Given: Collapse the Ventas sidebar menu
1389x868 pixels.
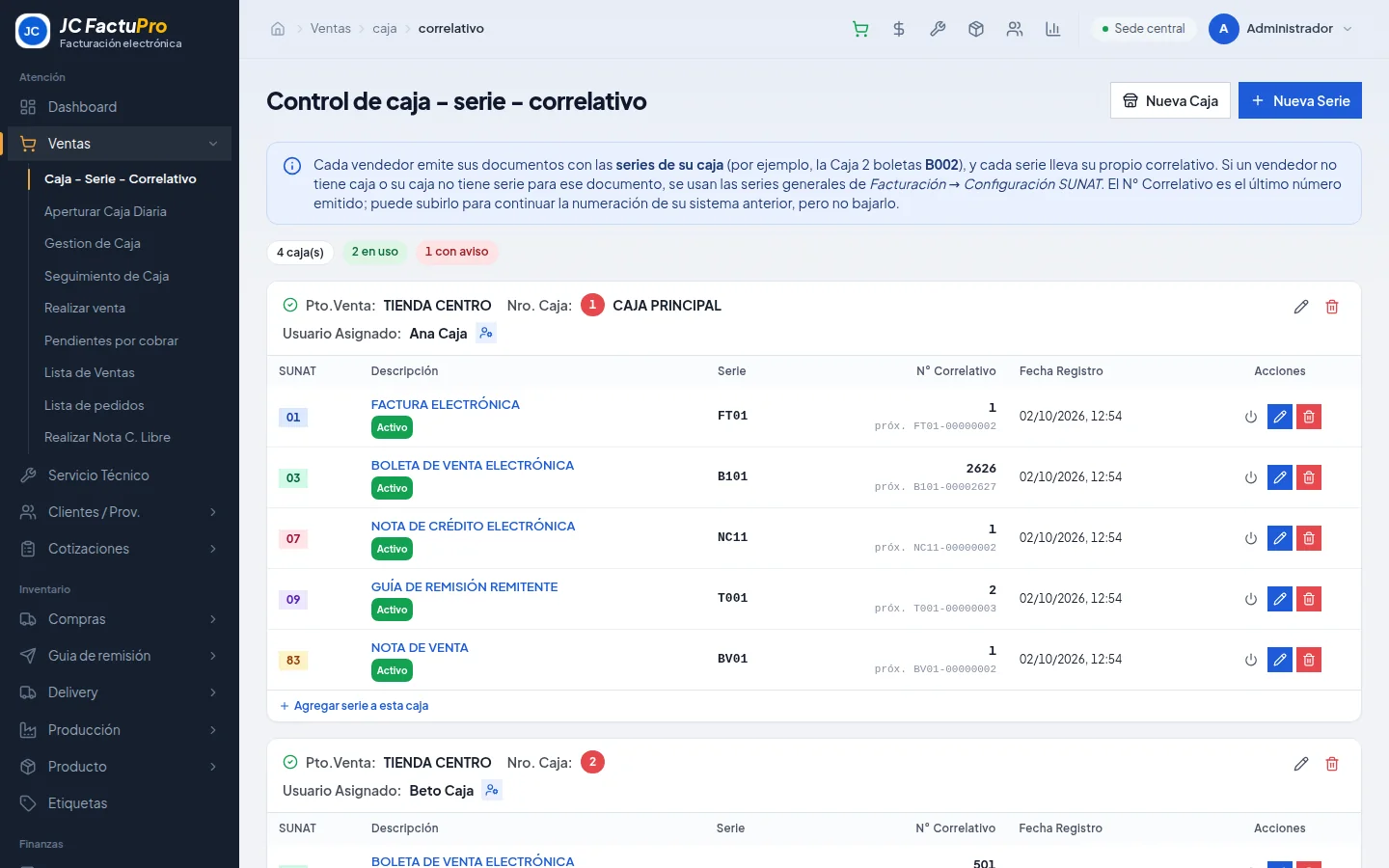Looking at the screenshot, I should click(120, 144).
